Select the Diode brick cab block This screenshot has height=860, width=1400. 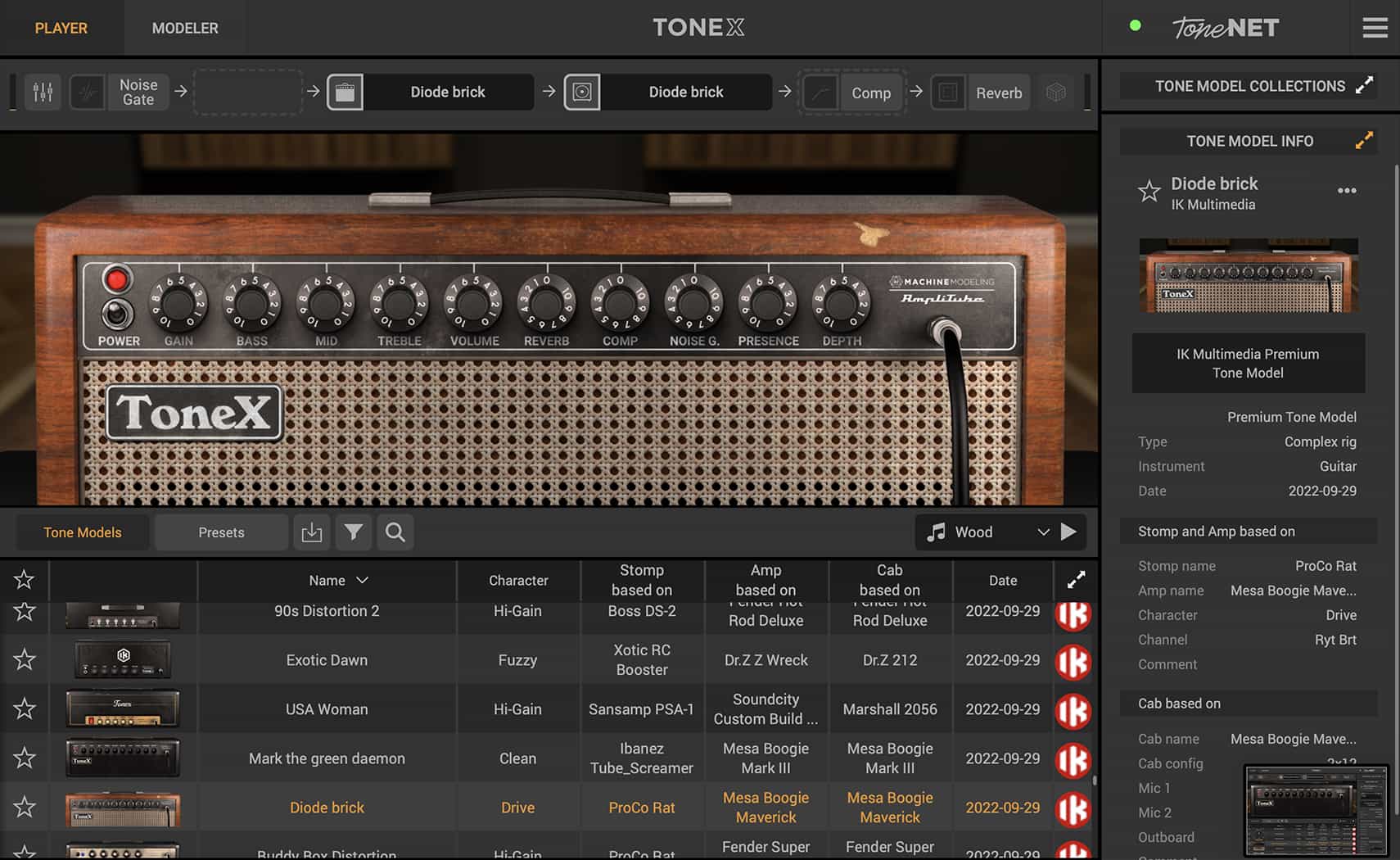pyautogui.click(x=685, y=92)
